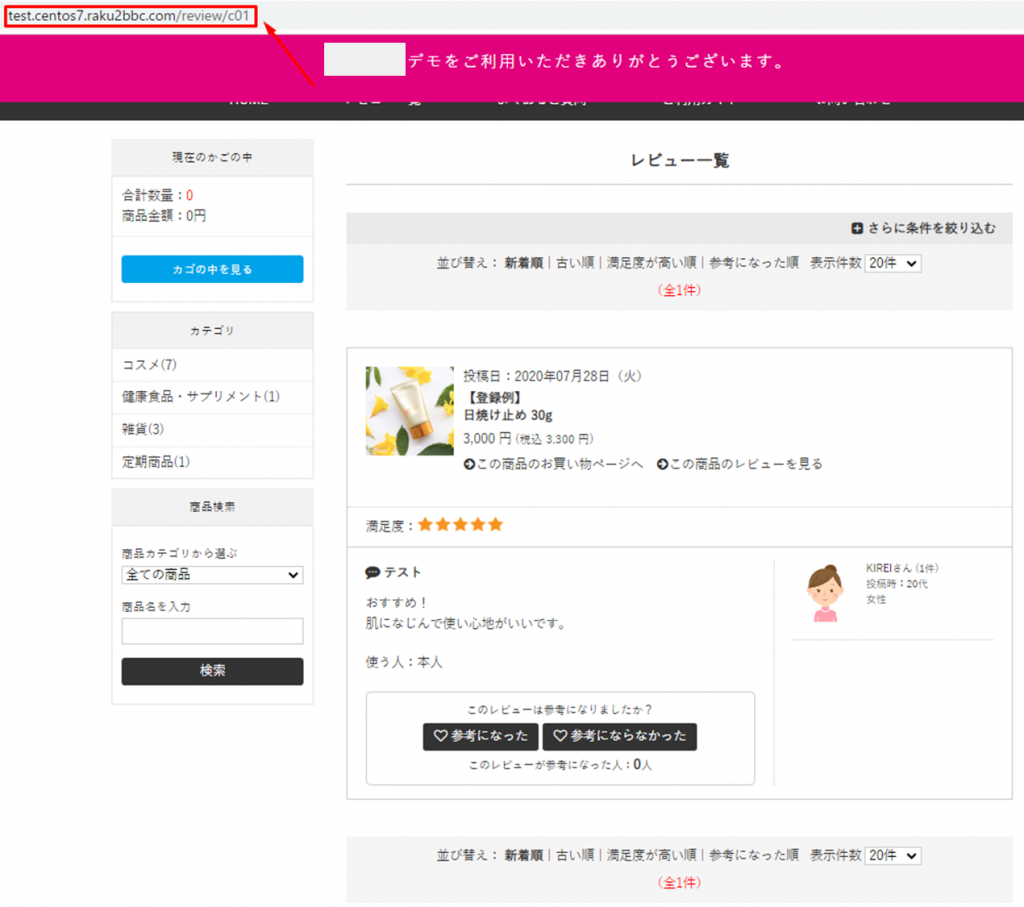Screen dimensions: 1024x907
Task: Click the five-star satisfaction rating
Action: [x=460, y=525]
